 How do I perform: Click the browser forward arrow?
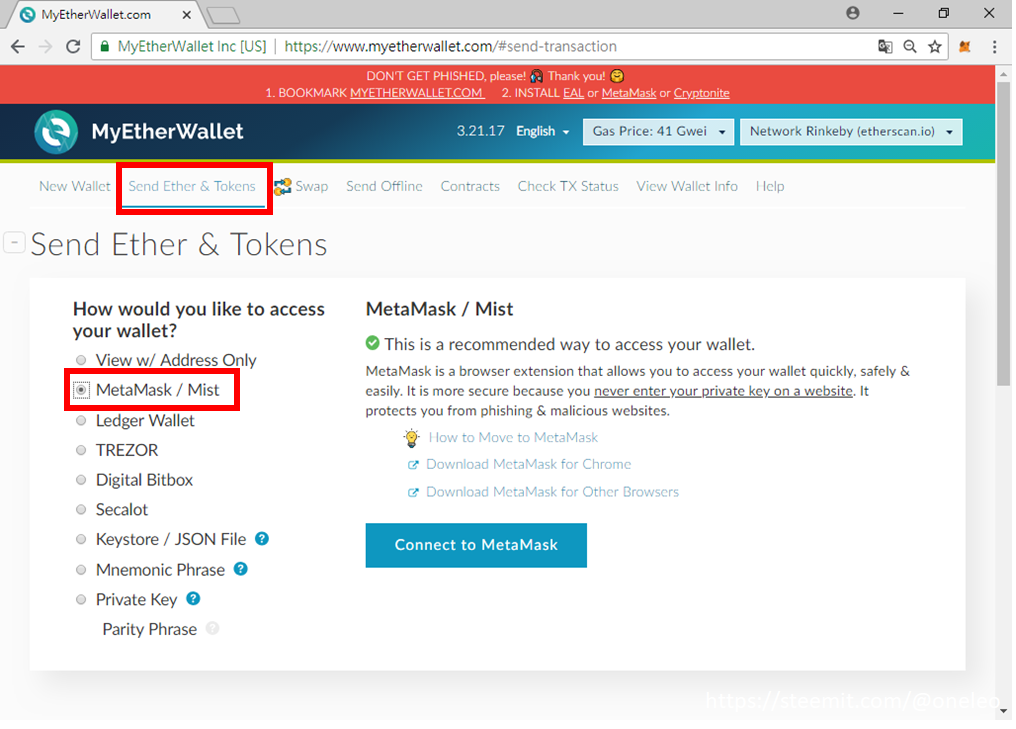(45, 47)
